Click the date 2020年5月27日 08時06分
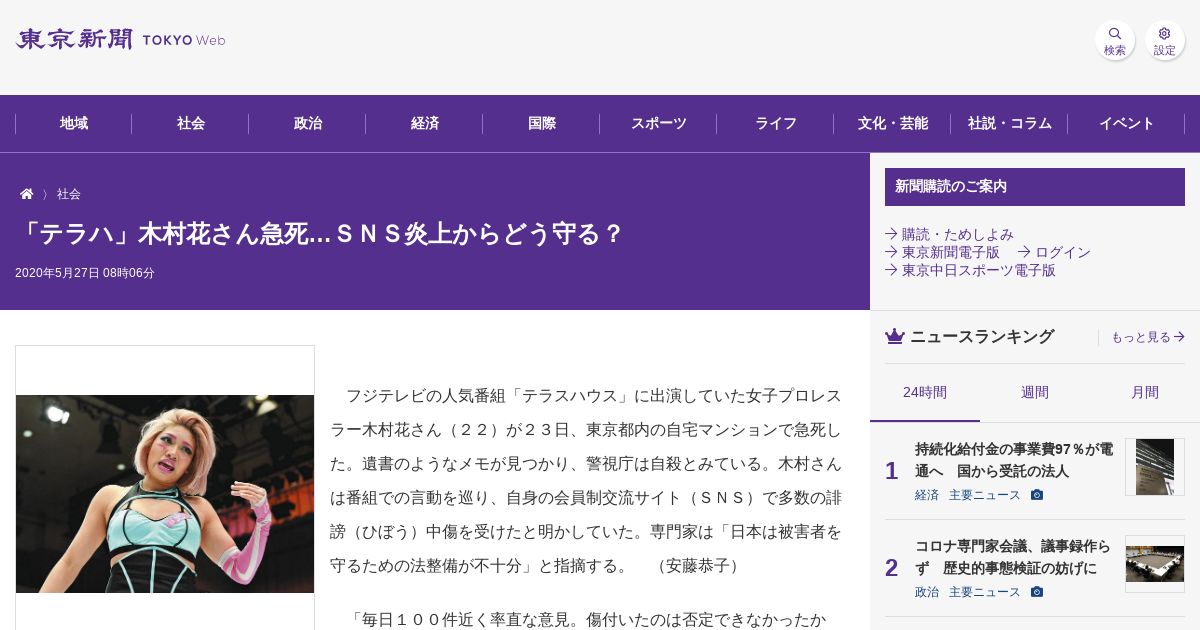This screenshot has width=1200, height=630. click(x=85, y=273)
